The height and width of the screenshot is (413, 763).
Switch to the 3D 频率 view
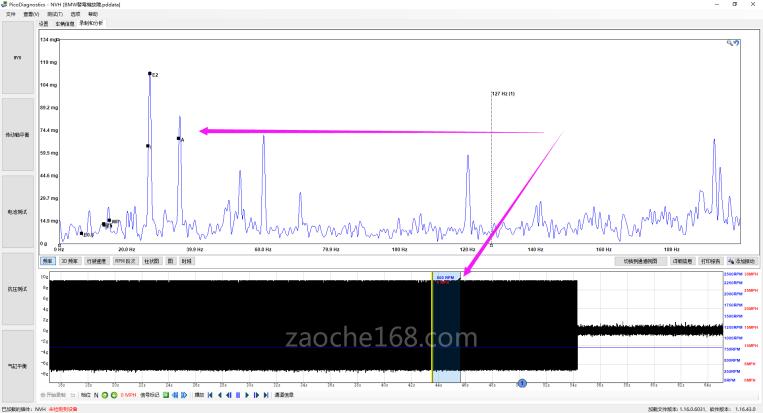click(69, 260)
